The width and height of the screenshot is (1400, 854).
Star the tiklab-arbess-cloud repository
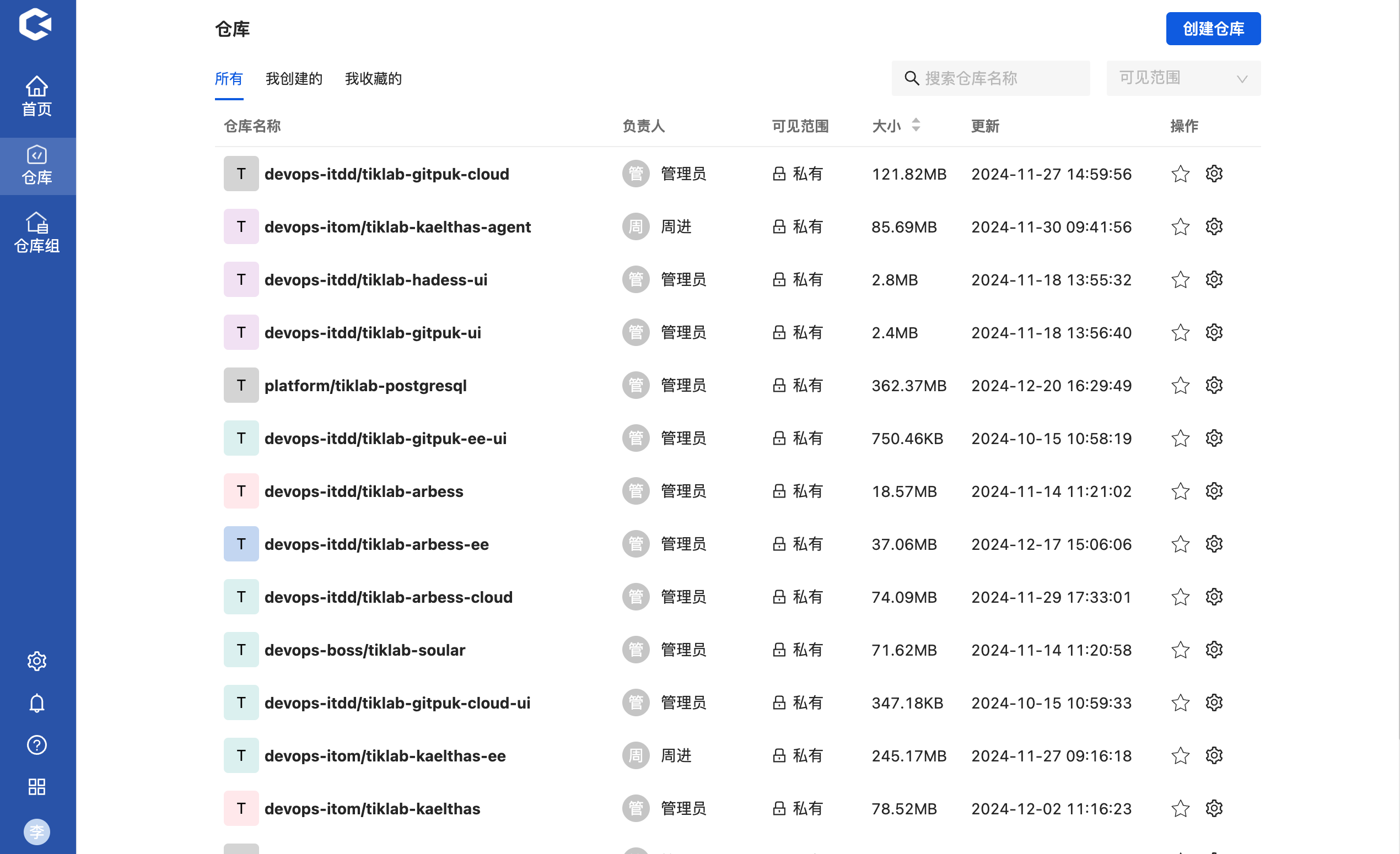click(1181, 597)
